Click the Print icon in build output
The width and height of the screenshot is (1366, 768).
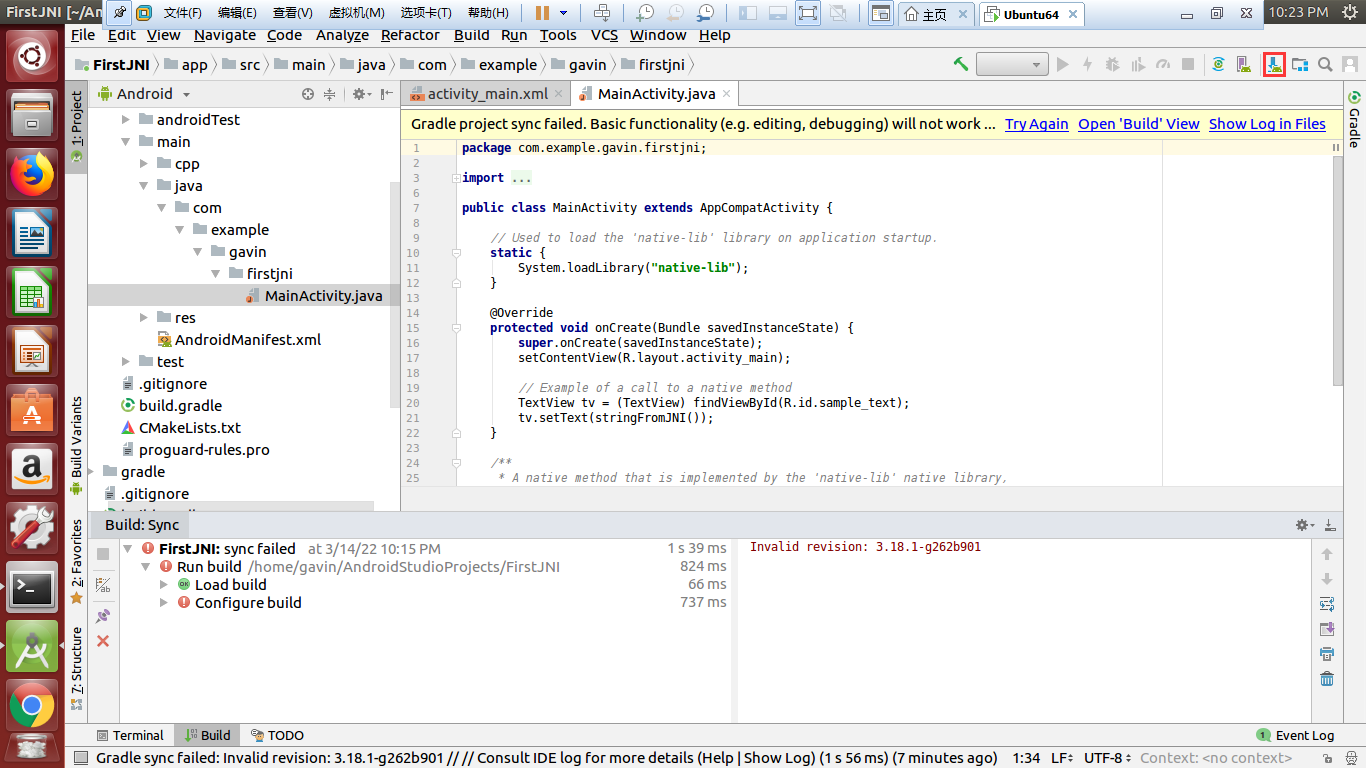1327,654
